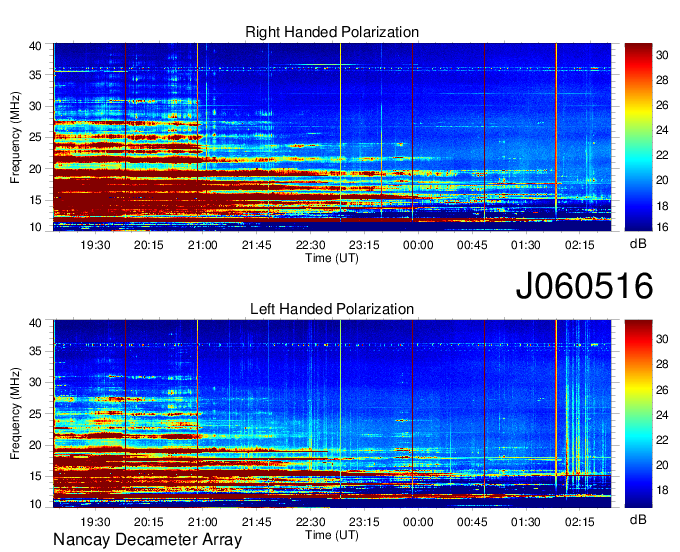Click the "01:30" time tick of the Left Handed plot
Image resolution: width=680 pixels, height=552 pixels.
pyautogui.click(x=526, y=522)
